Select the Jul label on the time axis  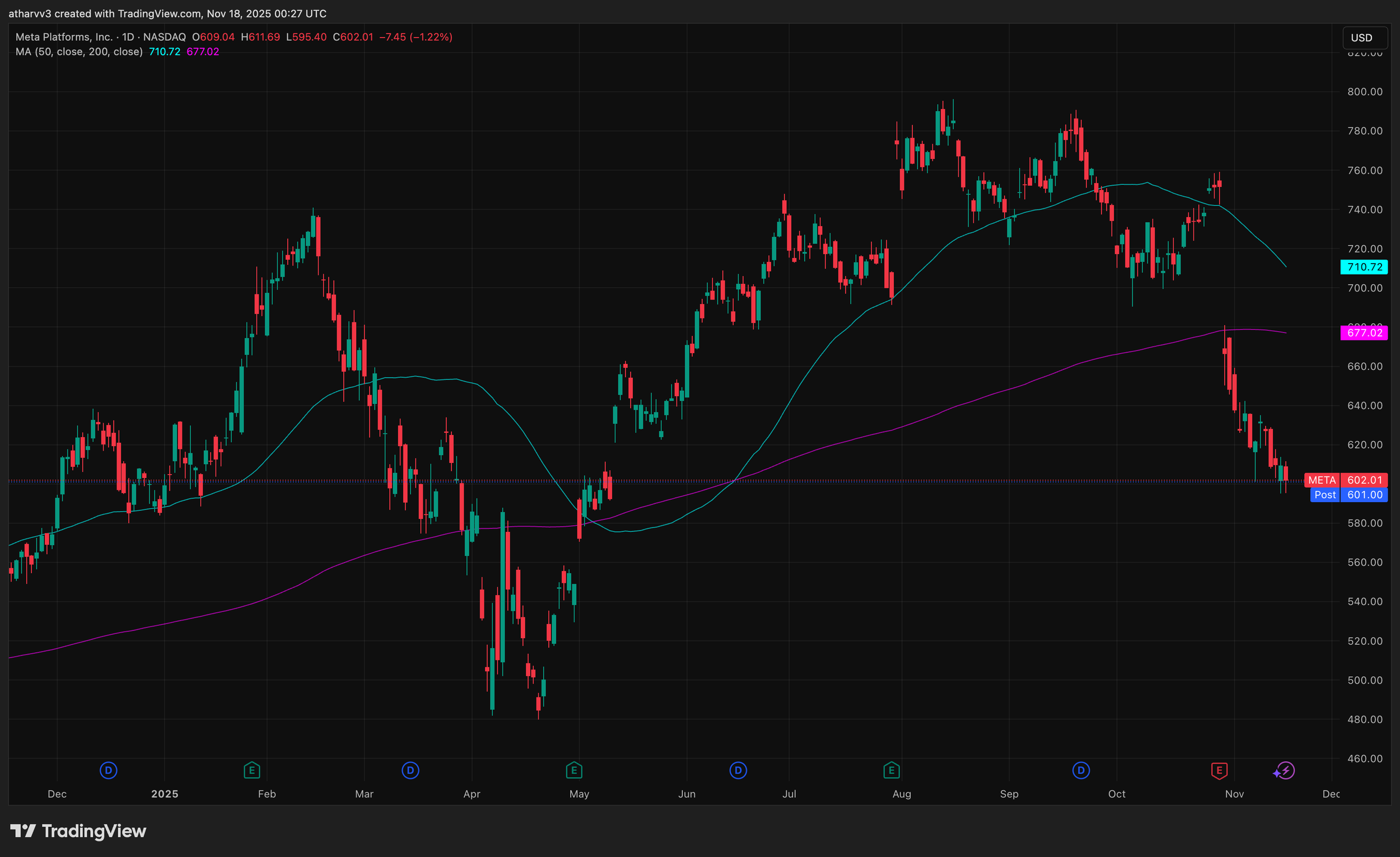[789, 794]
